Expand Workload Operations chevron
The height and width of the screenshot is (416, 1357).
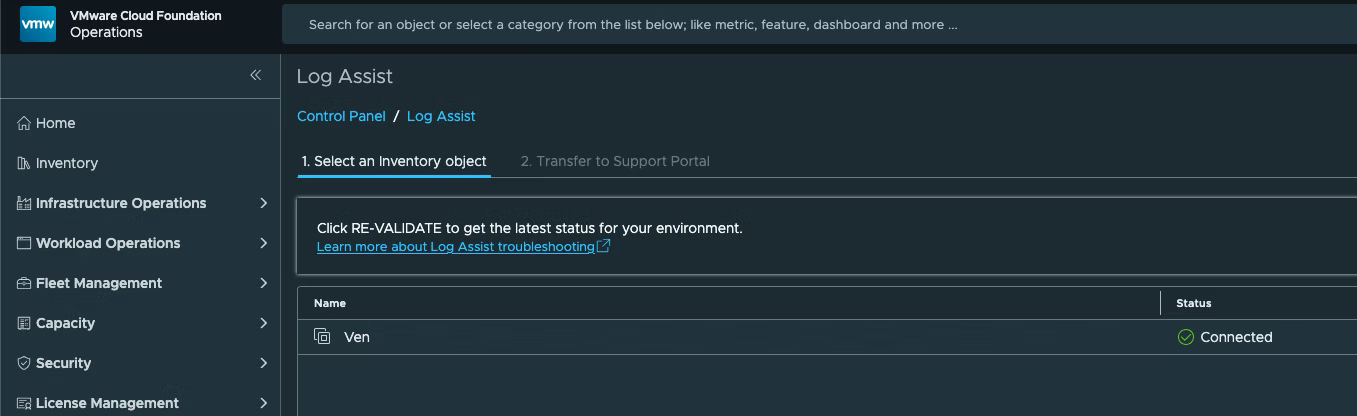[264, 243]
